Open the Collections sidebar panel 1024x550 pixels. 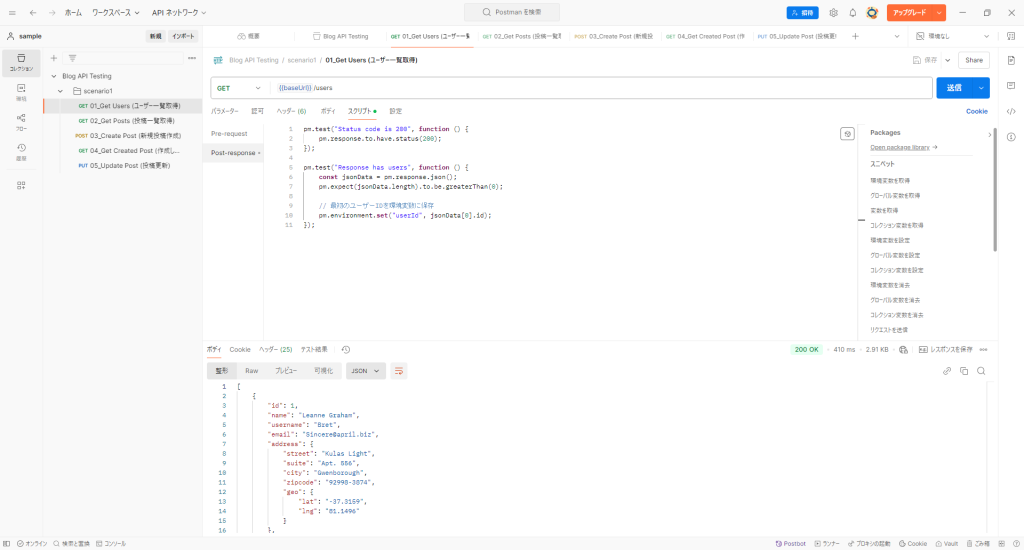[x=21, y=62]
